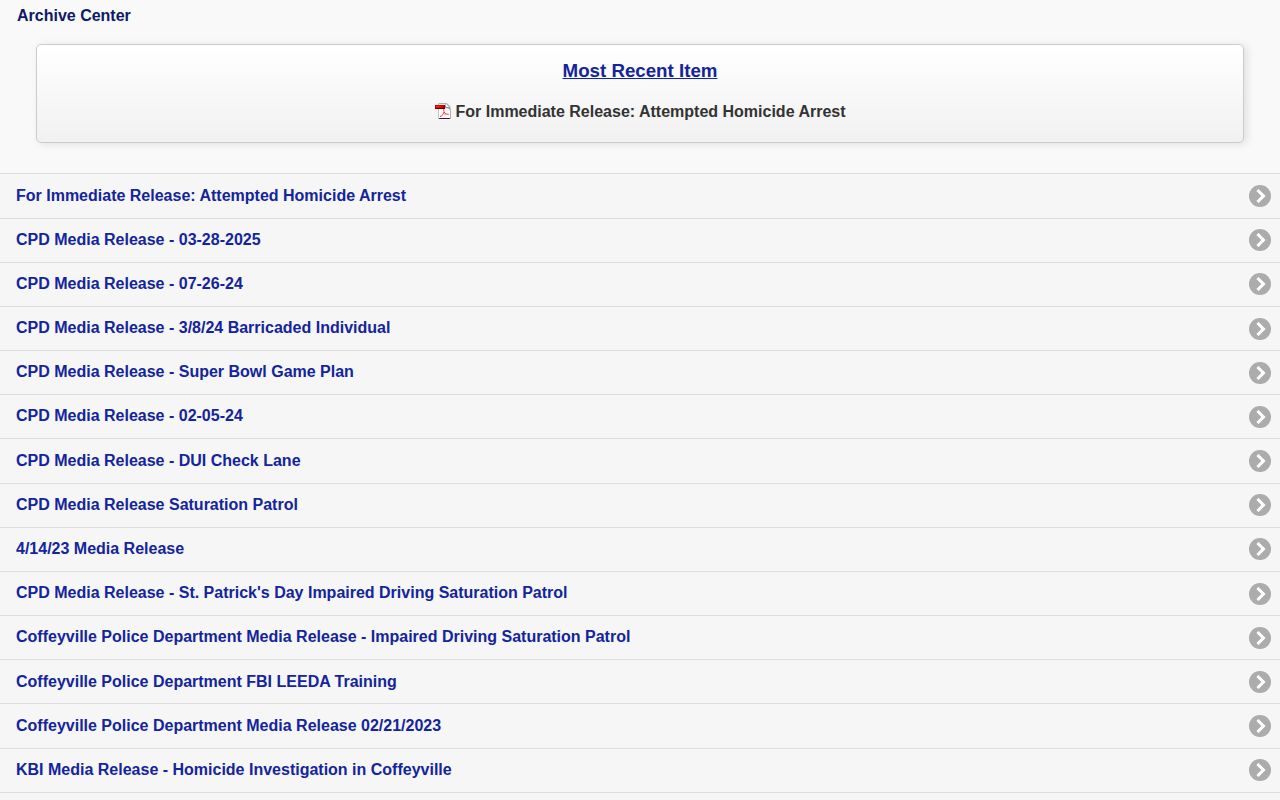Image resolution: width=1280 pixels, height=800 pixels.
Task: Open Coffeyville Police Department Media Release 02/21/2023
Action: [x=640, y=726]
